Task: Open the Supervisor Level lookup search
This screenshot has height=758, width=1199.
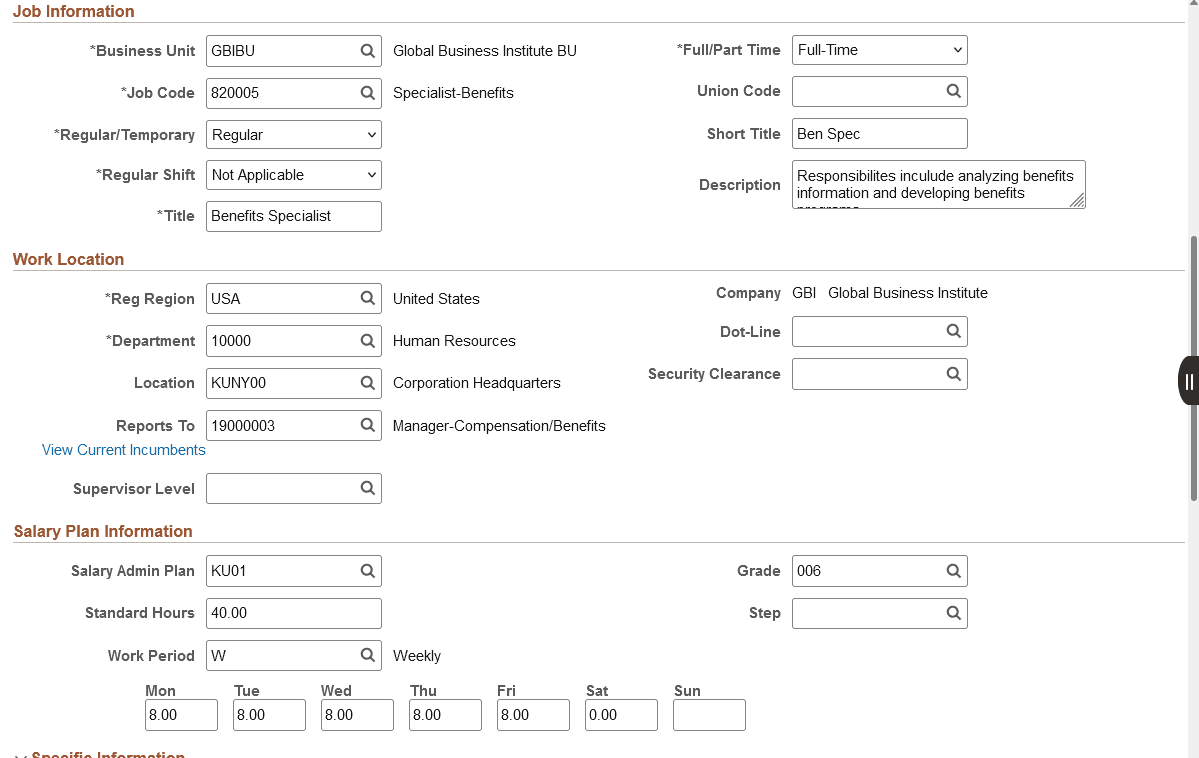Action: point(367,488)
